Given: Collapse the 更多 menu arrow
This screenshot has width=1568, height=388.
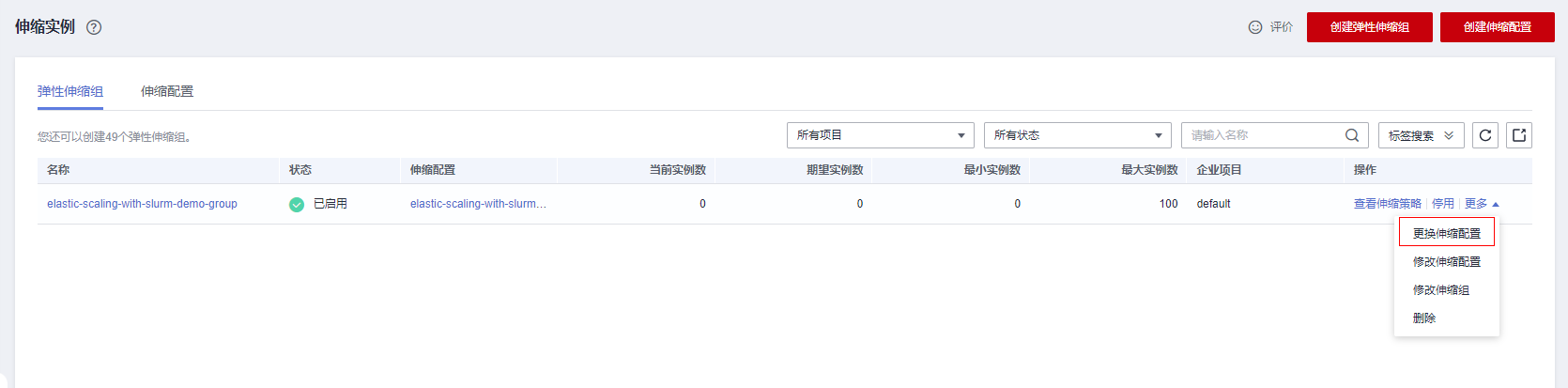Looking at the screenshot, I should point(1496,204).
